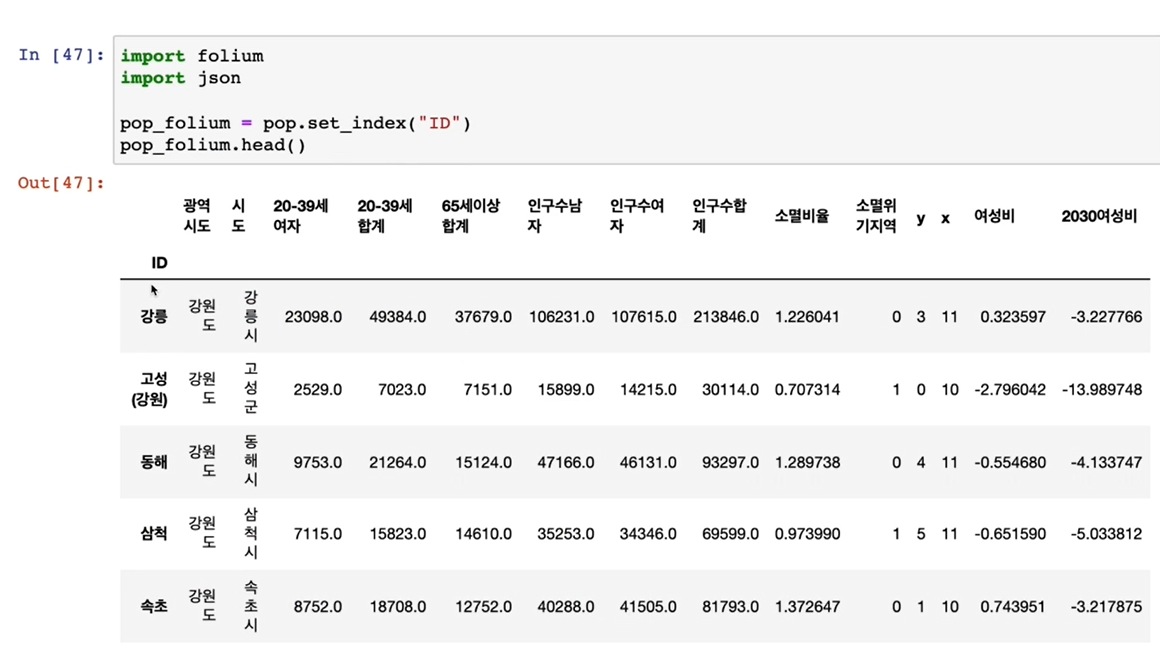Click the value 7023.0
The width and height of the screenshot is (1160, 663).
(402, 389)
